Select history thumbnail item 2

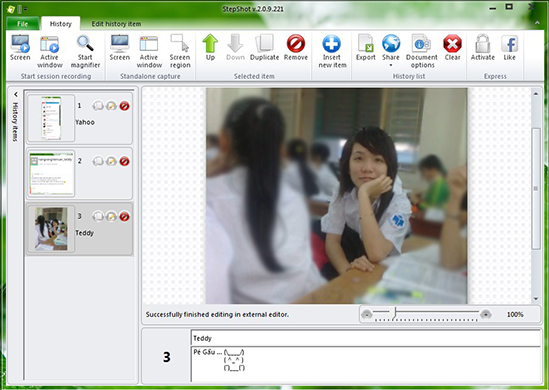click(x=51, y=173)
